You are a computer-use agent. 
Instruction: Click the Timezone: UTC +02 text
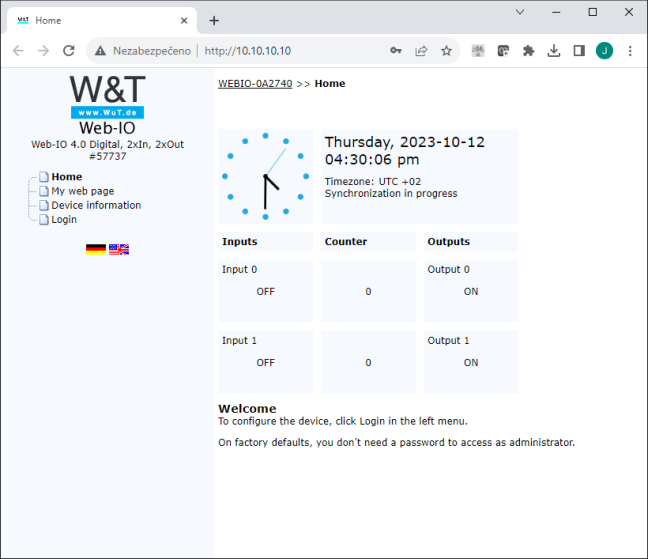coord(373,181)
